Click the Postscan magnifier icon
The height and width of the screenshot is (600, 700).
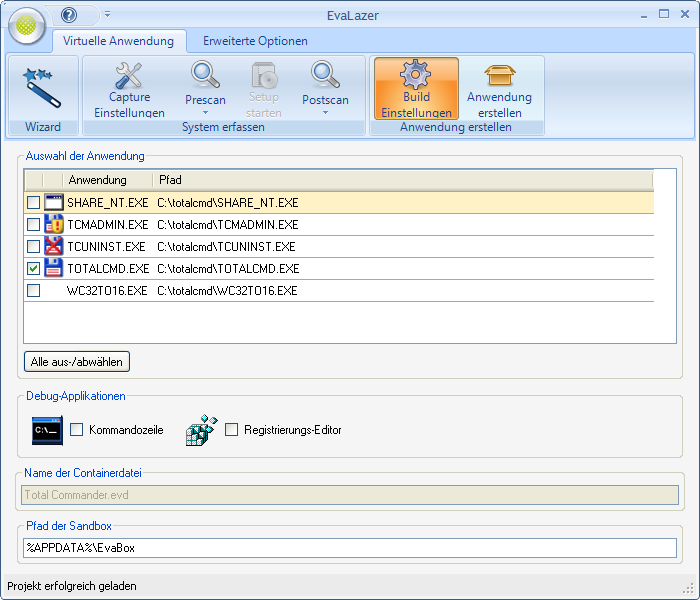click(x=325, y=76)
